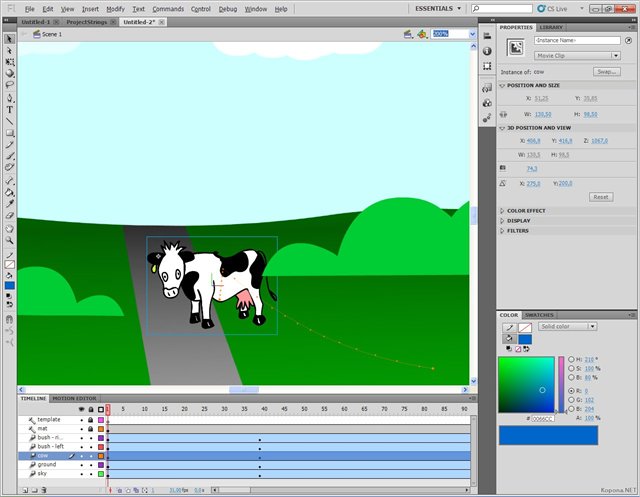Screen dimensions: 640x497
Task: Toggle visibility dot of sky layer
Action: click(x=81, y=473)
